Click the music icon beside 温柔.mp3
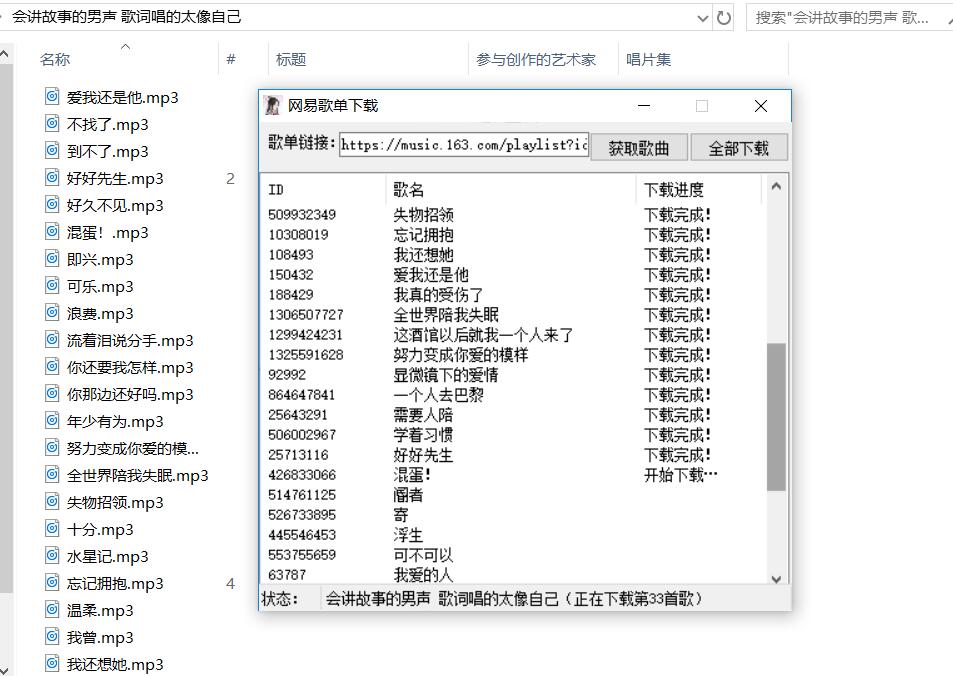 pyautogui.click(x=51, y=610)
